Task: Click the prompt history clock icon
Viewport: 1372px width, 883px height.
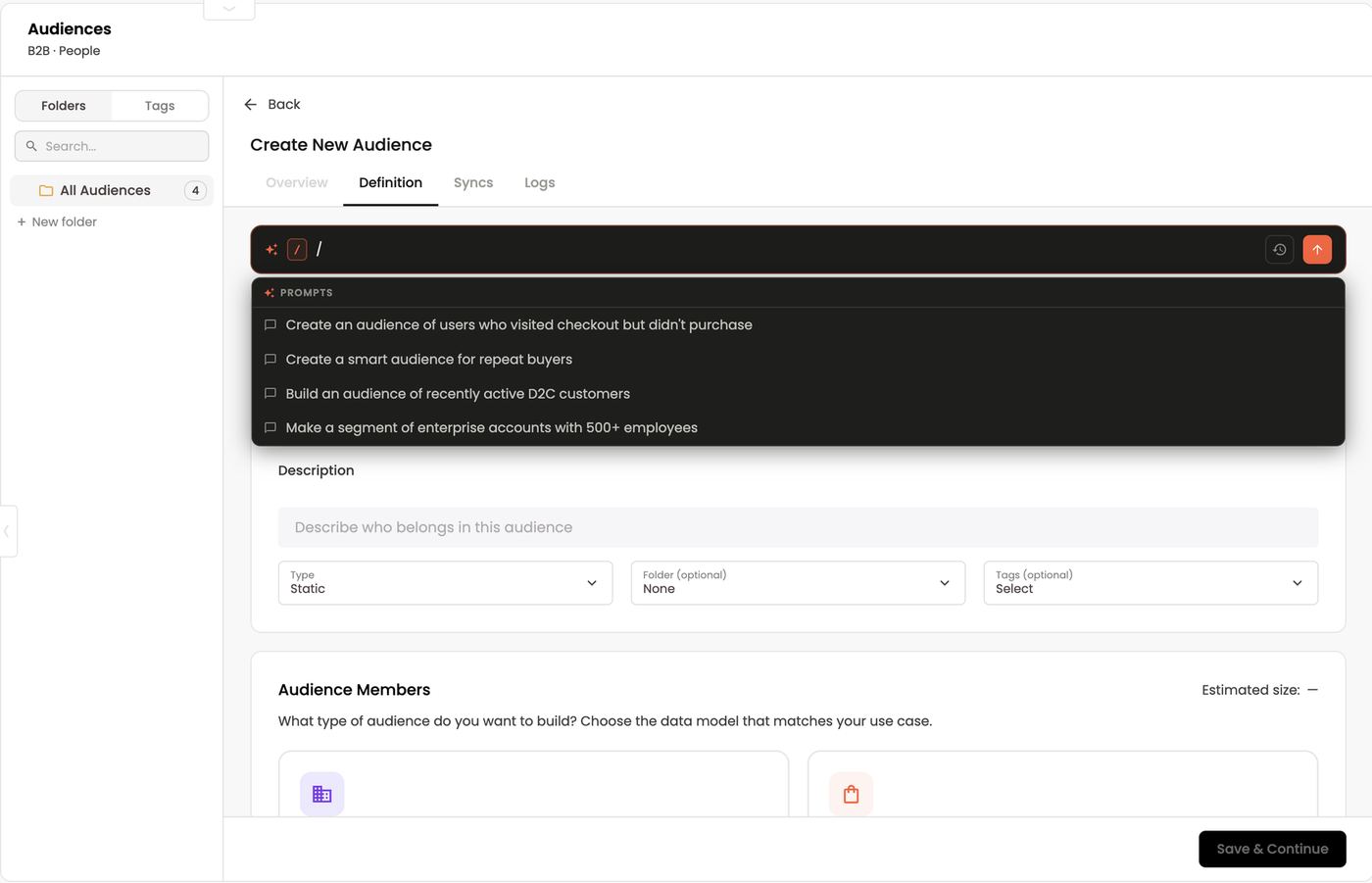Action: click(x=1279, y=250)
